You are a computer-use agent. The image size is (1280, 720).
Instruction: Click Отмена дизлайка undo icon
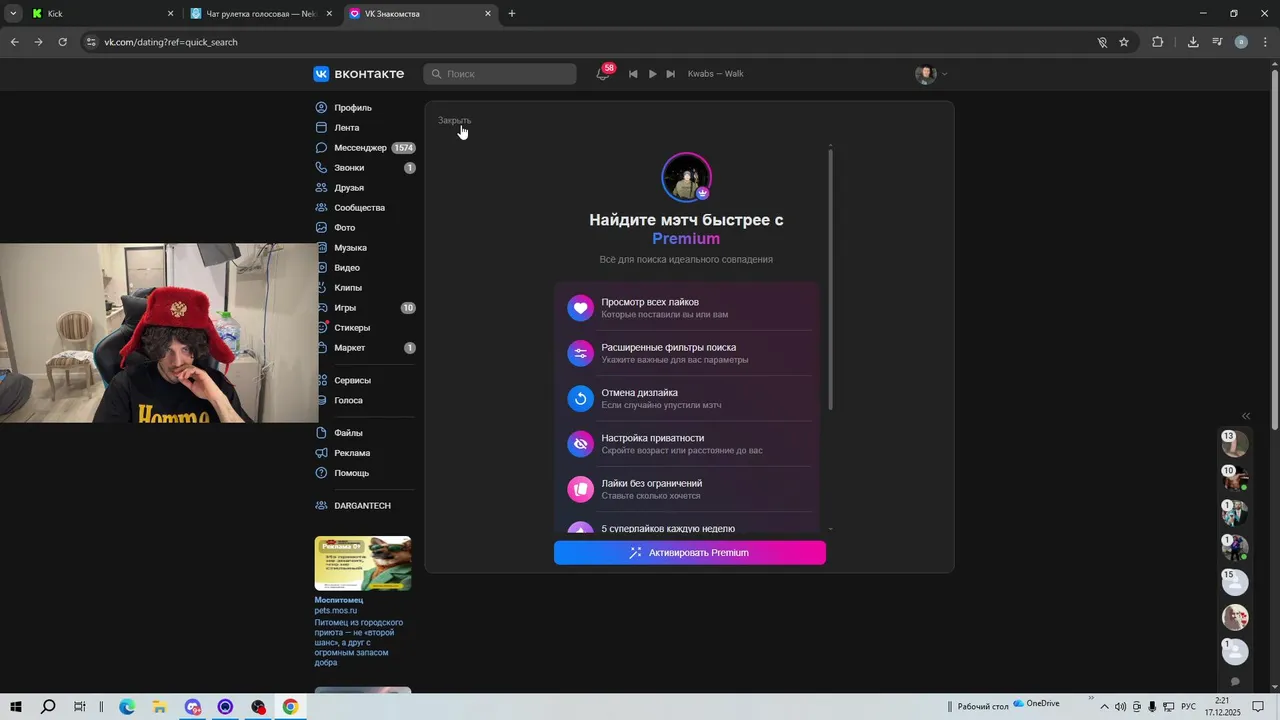click(x=581, y=399)
